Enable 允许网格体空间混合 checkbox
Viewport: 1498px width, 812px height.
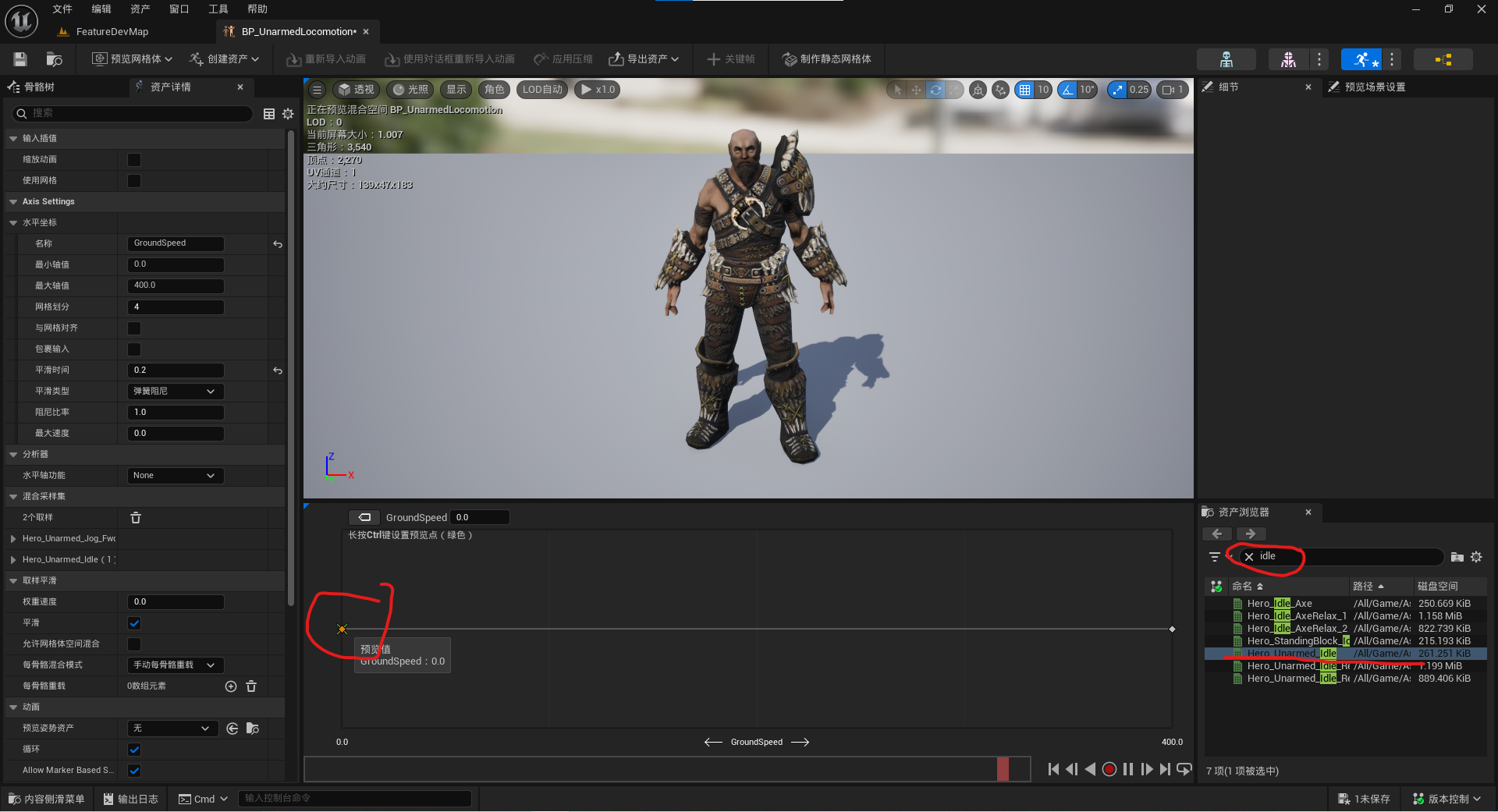coord(134,644)
